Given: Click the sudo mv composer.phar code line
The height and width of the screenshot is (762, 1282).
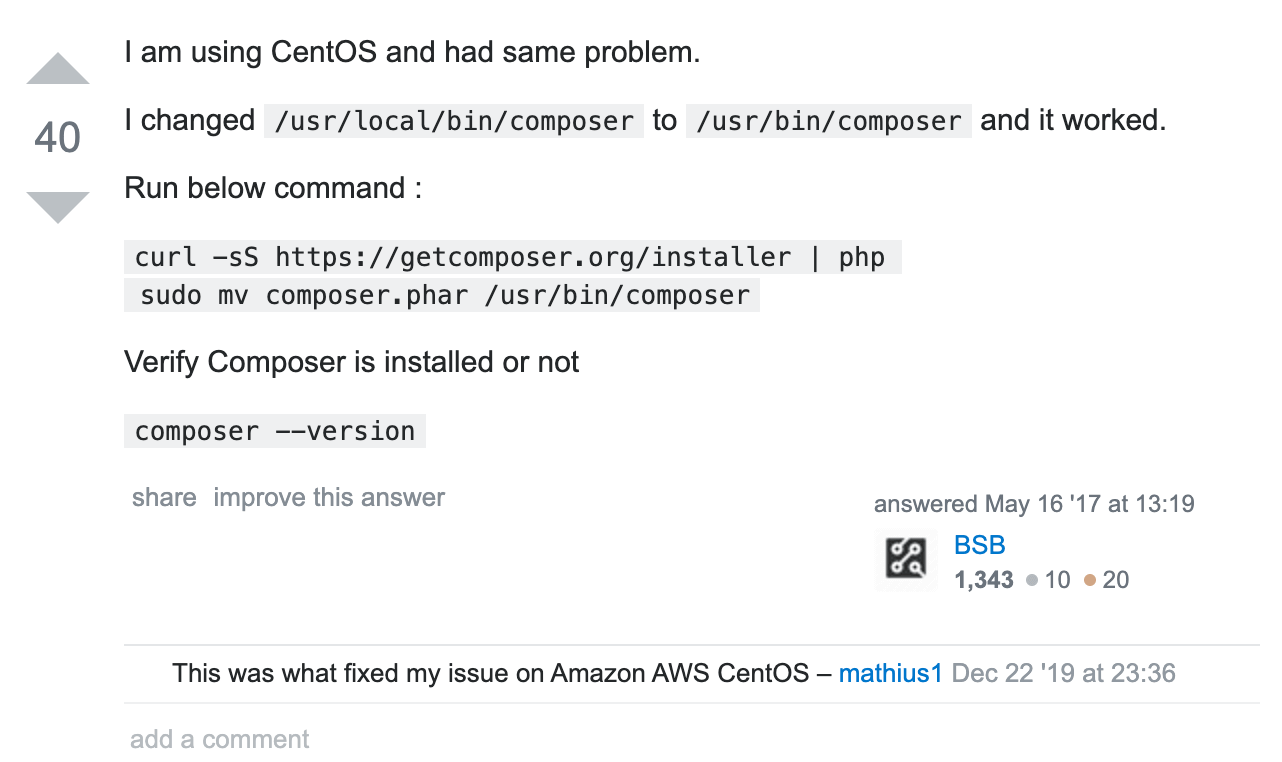Looking at the screenshot, I should [x=442, y=295].
